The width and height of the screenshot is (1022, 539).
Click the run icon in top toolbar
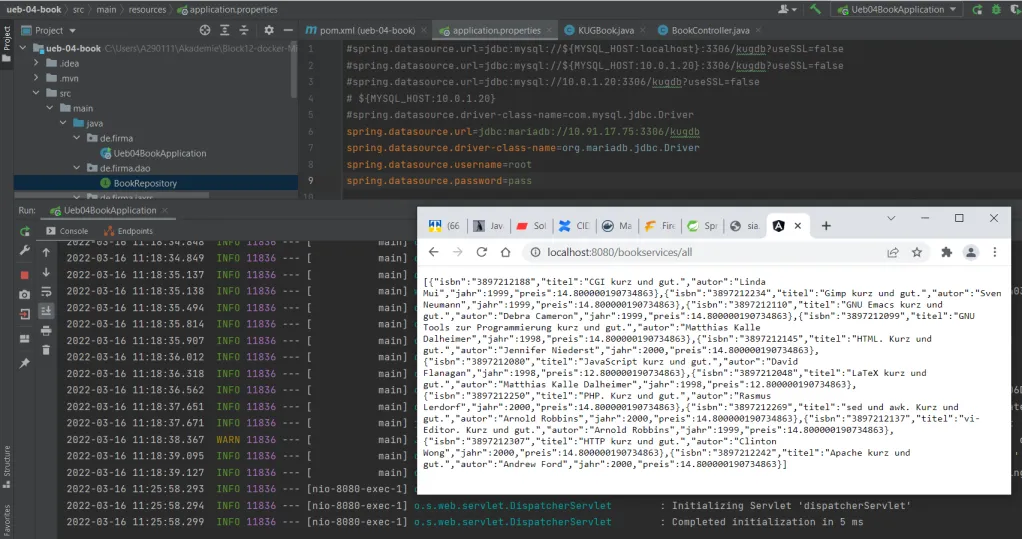(x=977, y=9)
